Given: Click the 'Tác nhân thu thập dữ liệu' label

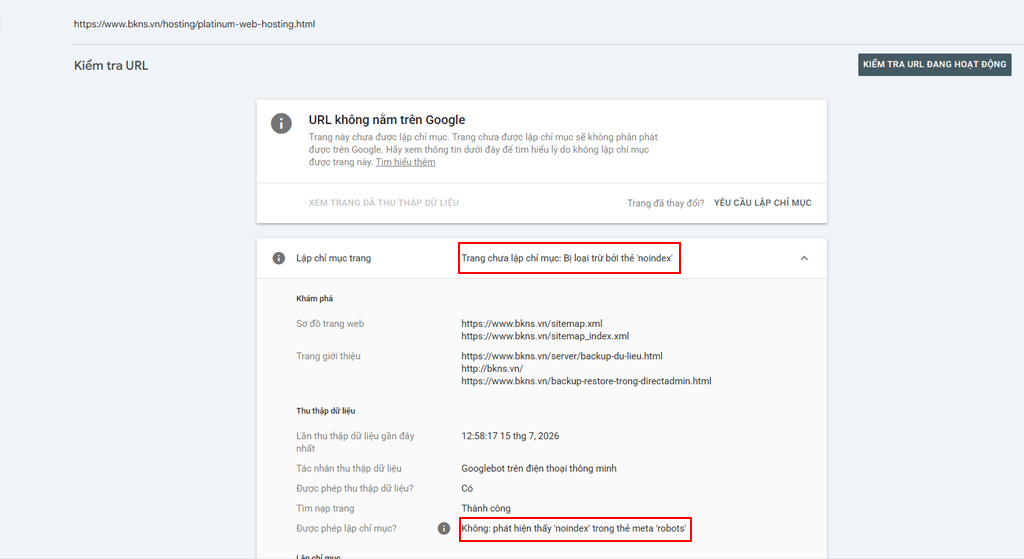Looking at the screenshot, I should pos(349,468).
